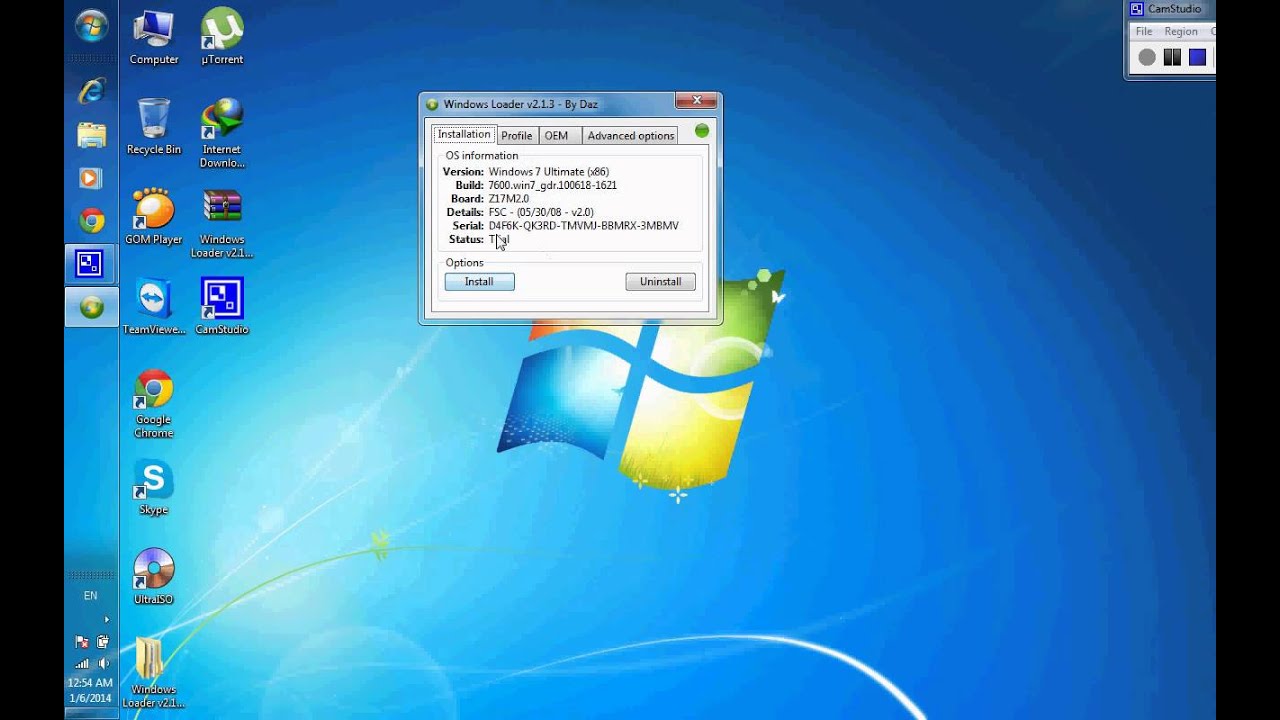This screenshot has width=1280, height=720.
Task: Click the board value "Z17M2.0"
Action: click(508, 199)
